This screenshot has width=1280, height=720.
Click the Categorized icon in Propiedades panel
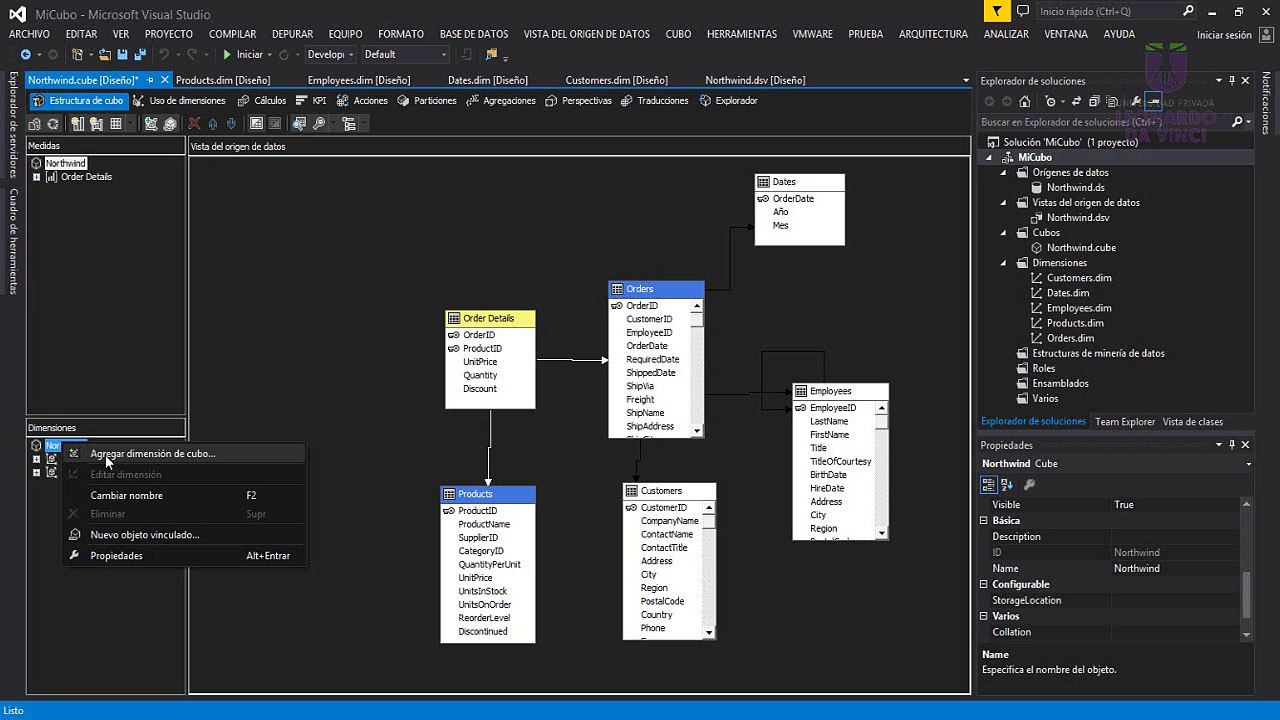point(989,485)
